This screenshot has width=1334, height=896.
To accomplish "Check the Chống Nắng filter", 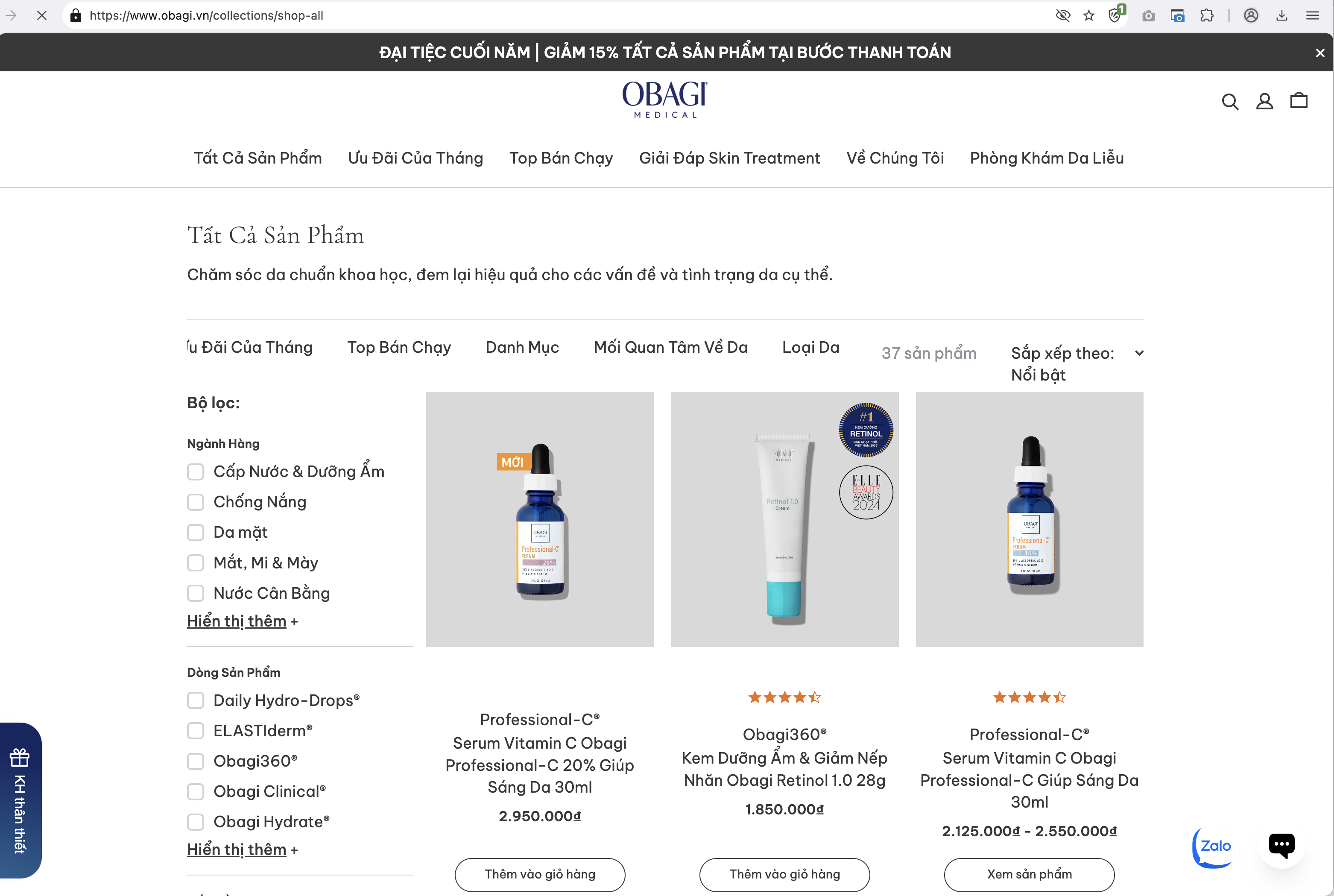I will pyautogui.click(x=196, y=502).
